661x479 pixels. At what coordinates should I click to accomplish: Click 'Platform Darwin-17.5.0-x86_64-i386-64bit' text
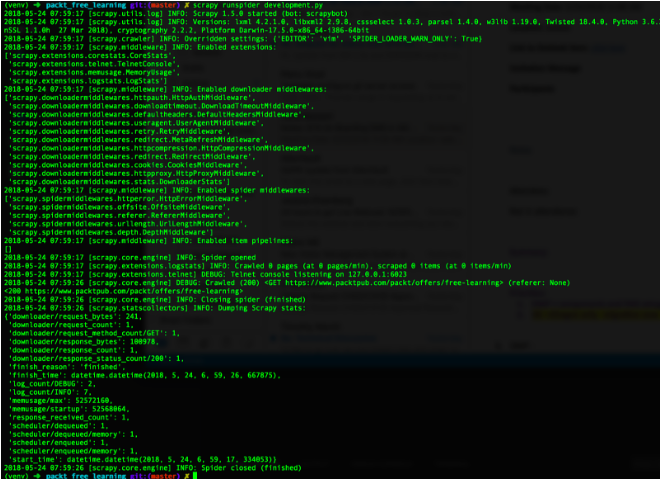285,30
